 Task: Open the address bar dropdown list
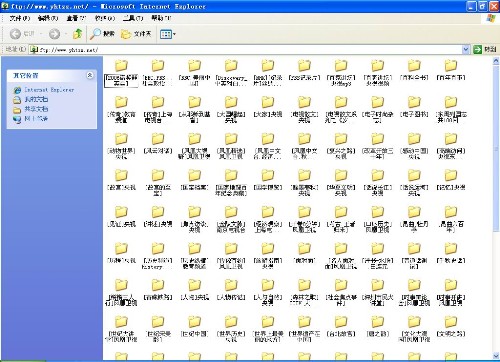[x=466, y=50]
